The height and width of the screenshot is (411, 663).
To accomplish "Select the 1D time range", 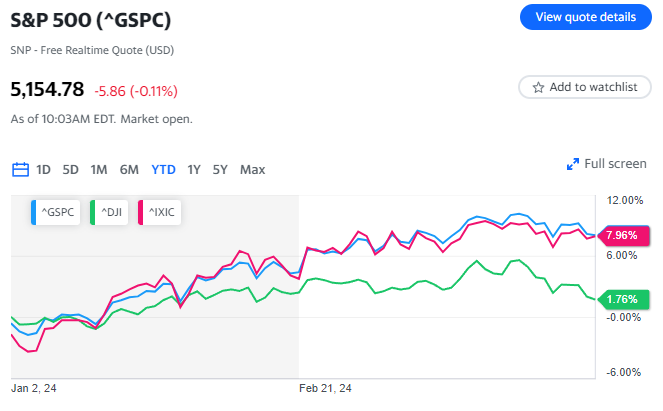I will (44, 169).
